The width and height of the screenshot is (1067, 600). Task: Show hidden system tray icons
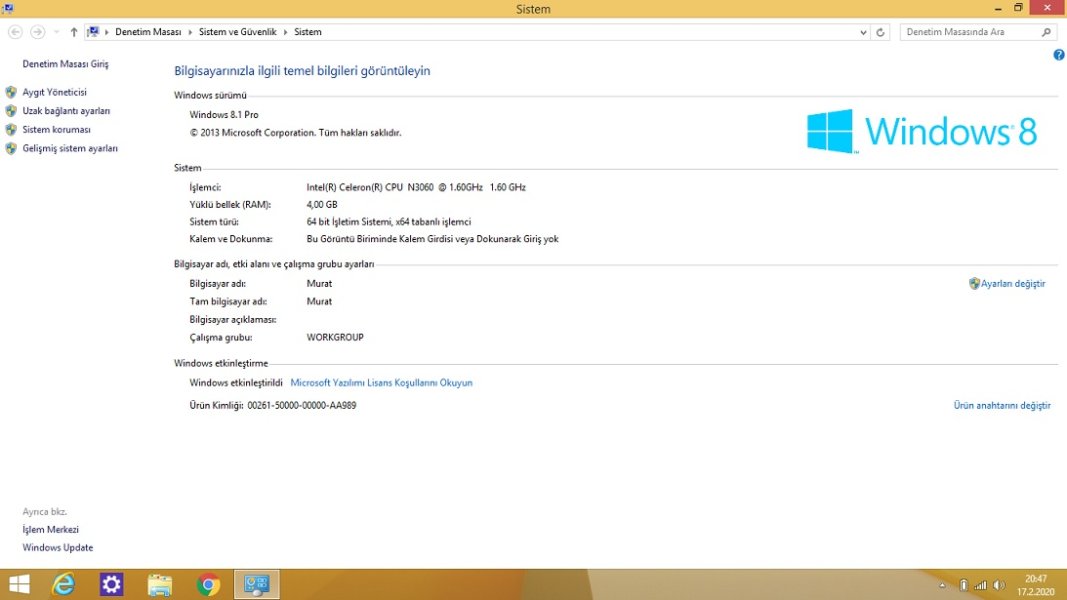tap(942, 585)
